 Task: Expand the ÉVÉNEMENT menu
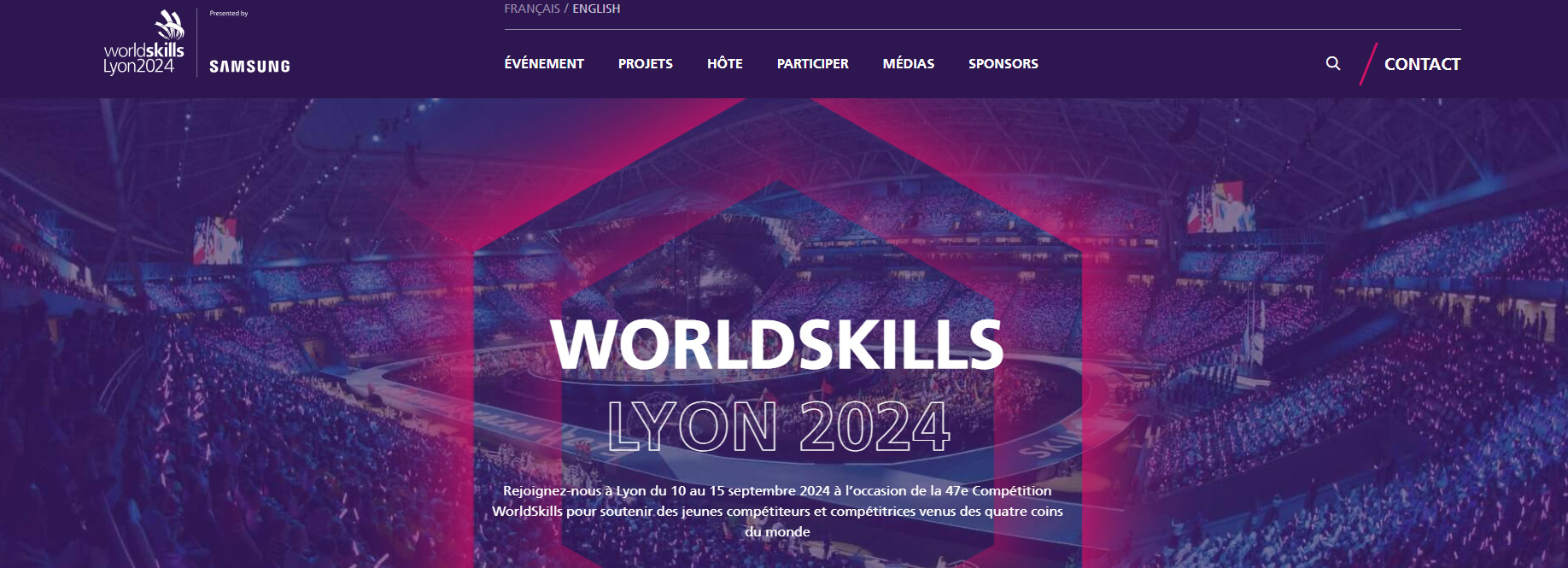point(544,64)
